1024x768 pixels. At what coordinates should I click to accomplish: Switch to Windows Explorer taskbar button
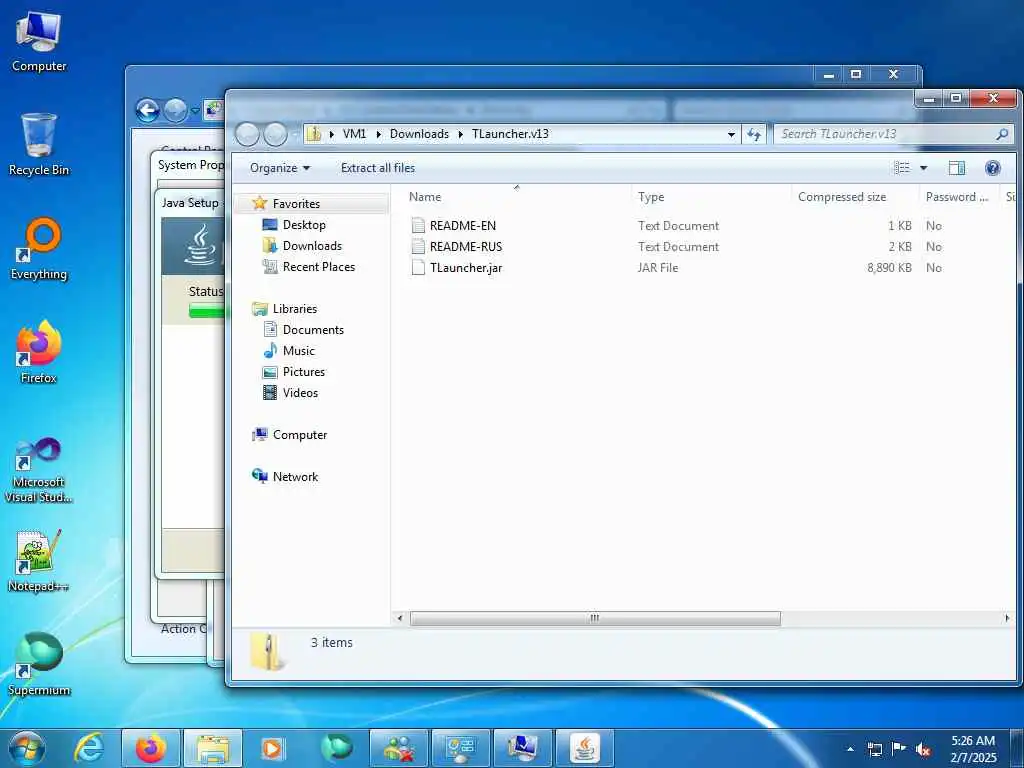(x=213, y=748)
